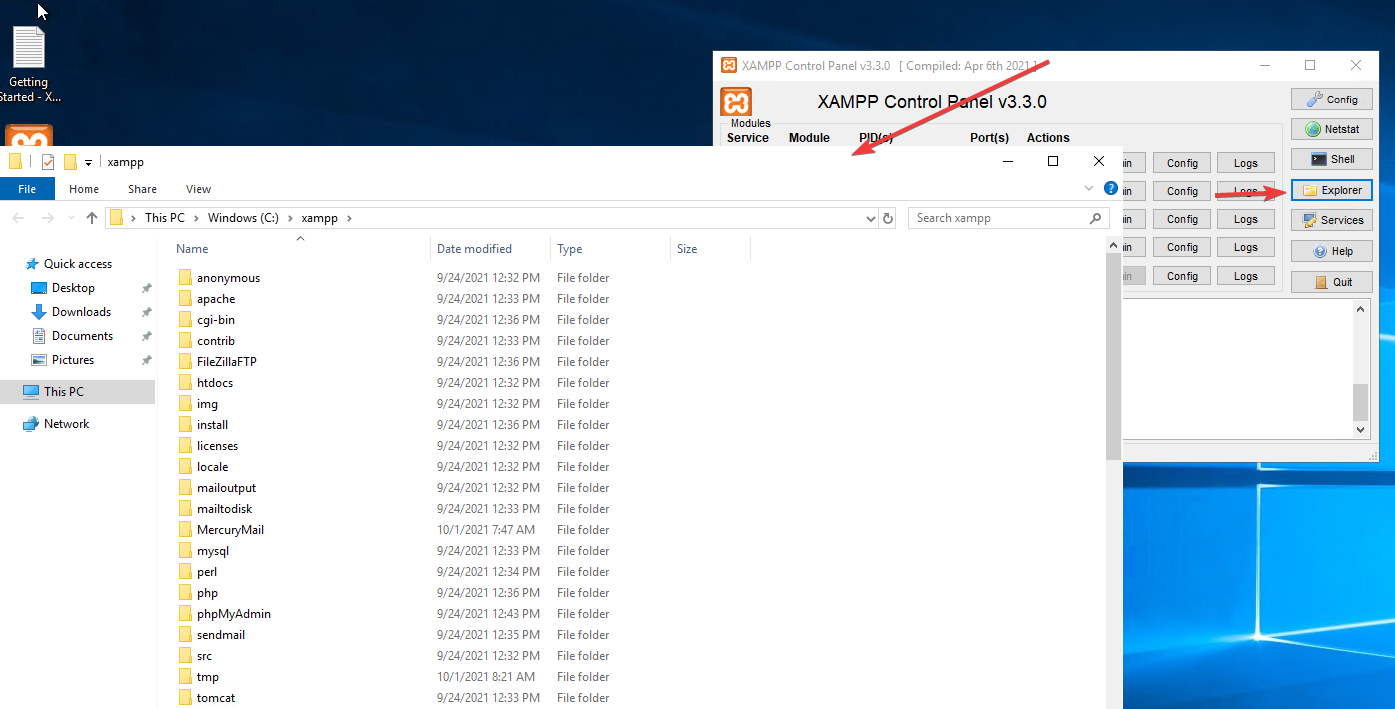Click first row Config button in XAMPP

point(1182,163)
